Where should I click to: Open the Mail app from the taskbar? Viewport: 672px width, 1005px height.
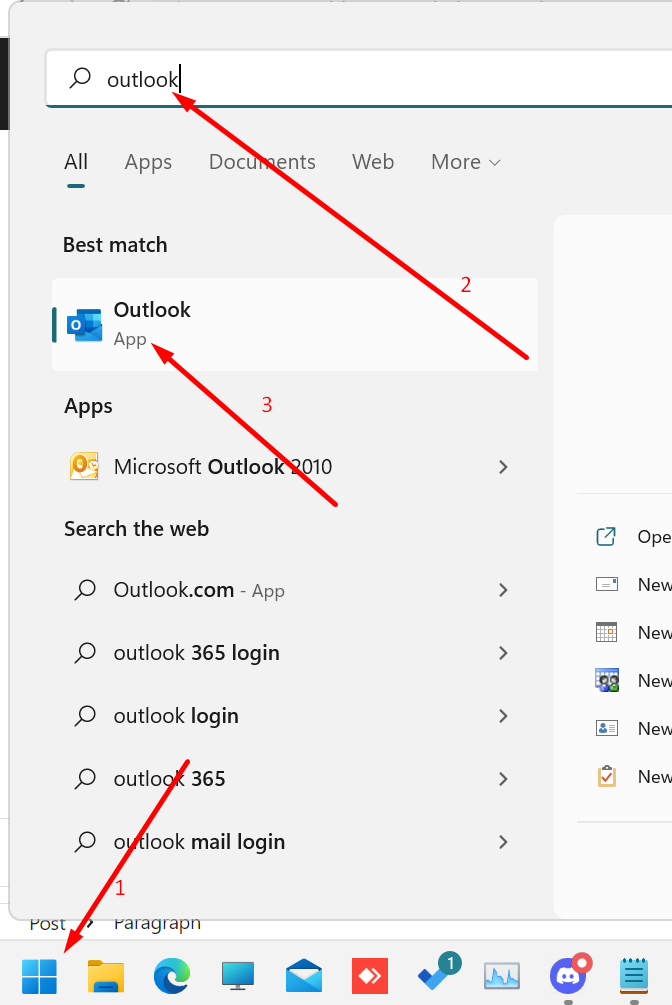(304, 976)
